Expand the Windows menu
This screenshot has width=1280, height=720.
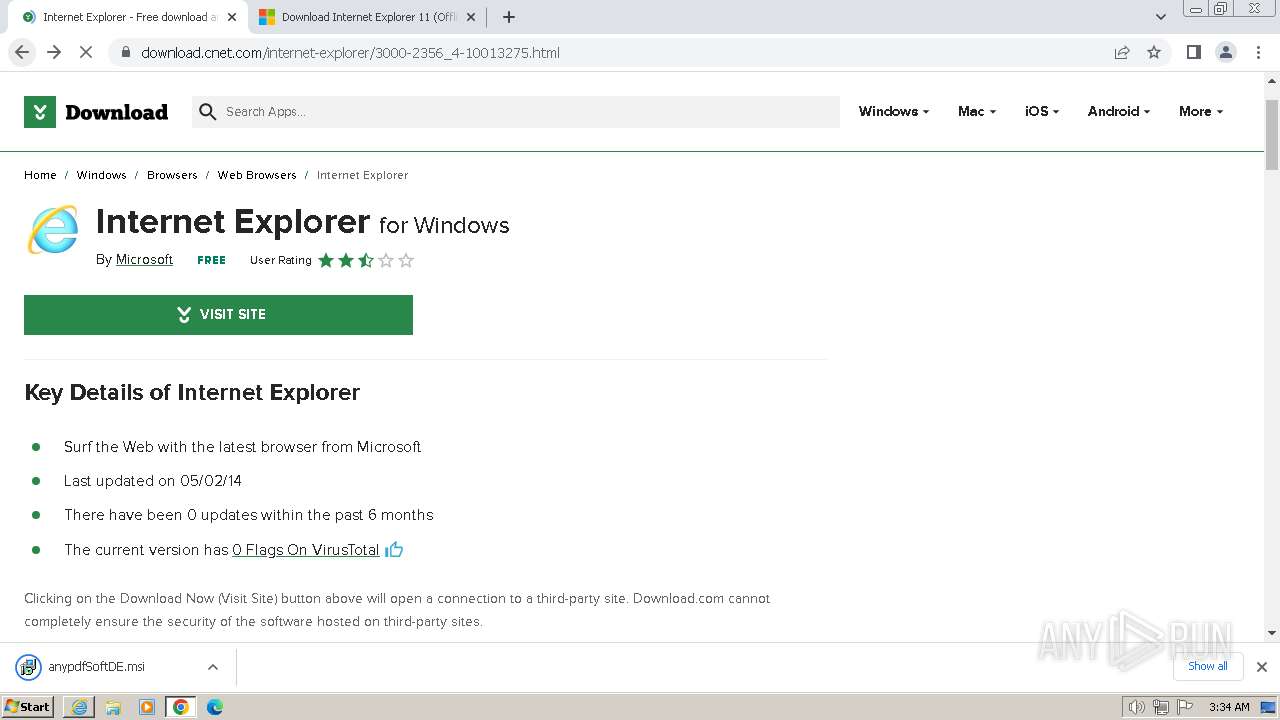[x=894, y=112]
